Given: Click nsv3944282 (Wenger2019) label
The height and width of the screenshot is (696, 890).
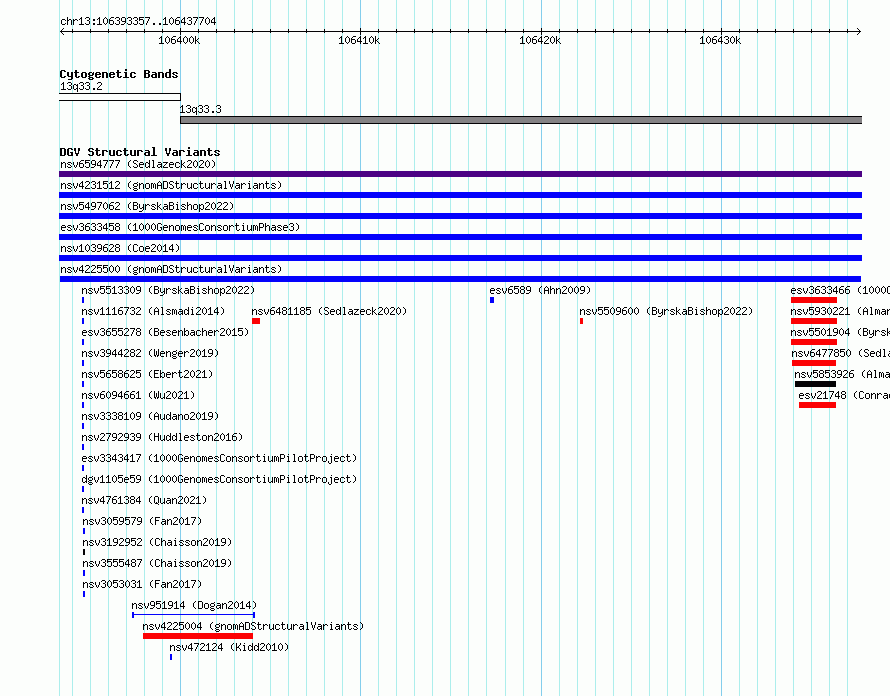Looking at the screenshot, I should coord(150,353).
